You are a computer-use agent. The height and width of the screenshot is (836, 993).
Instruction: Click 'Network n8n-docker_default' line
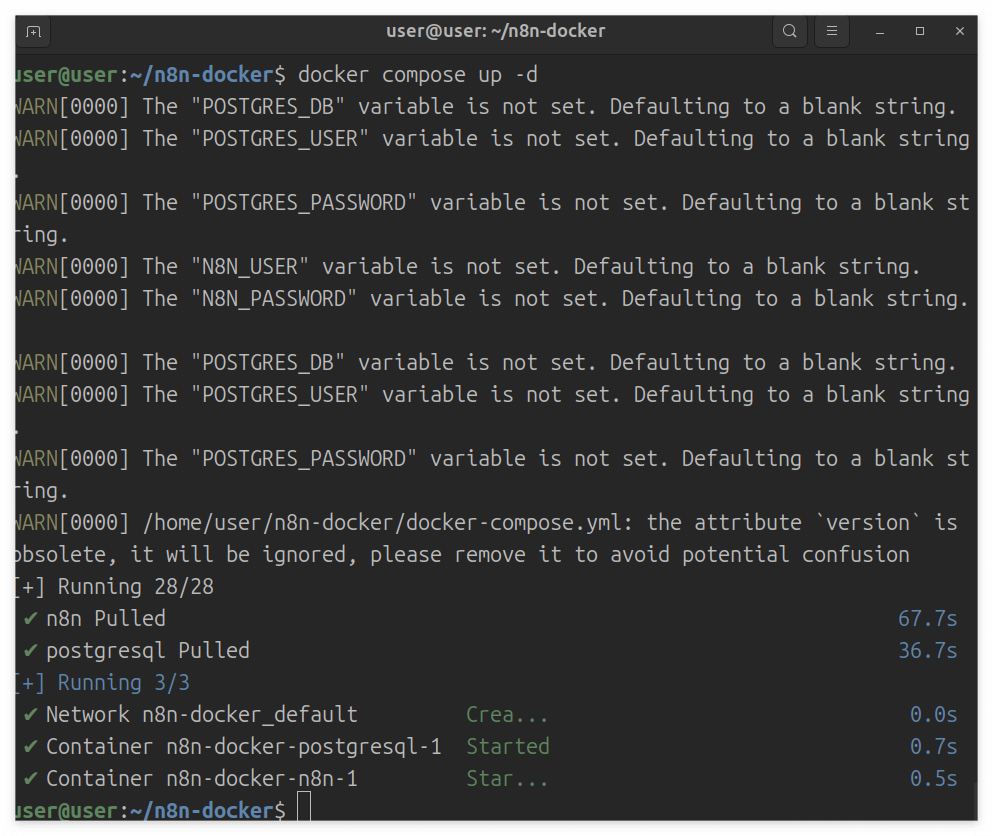[x=201, y=715]
